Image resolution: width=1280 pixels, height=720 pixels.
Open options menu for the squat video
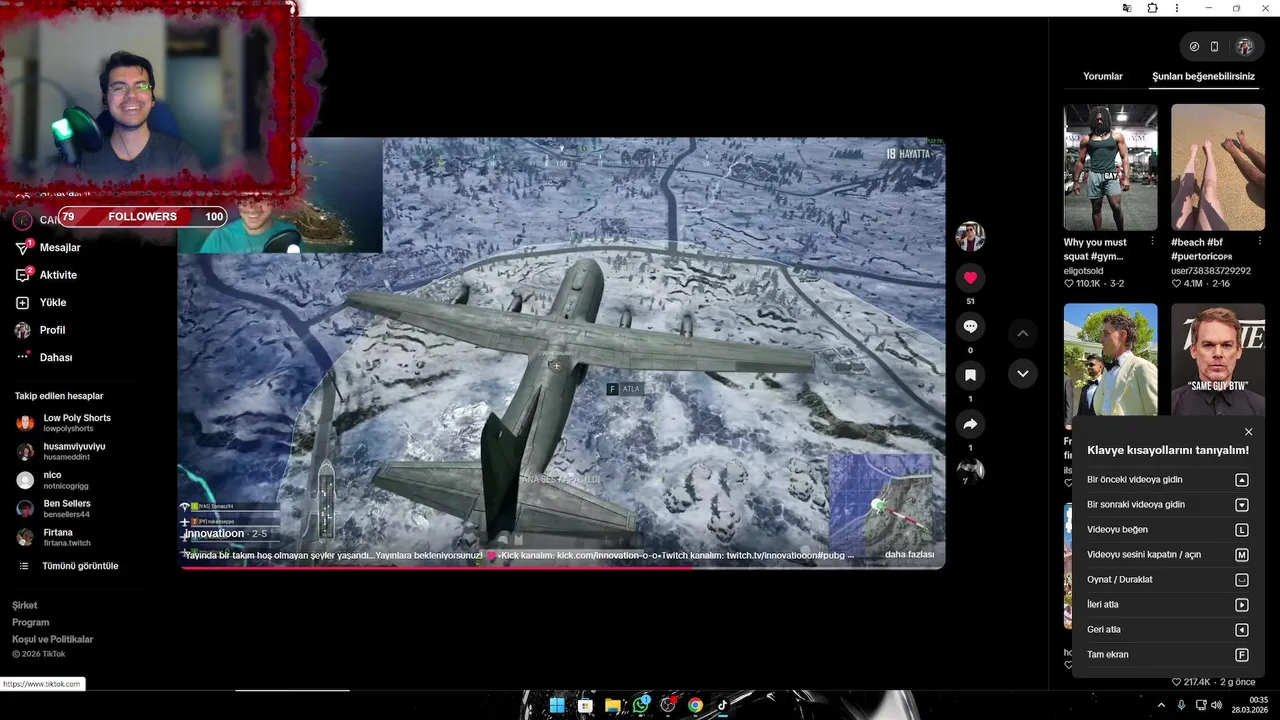(1152, 241)
